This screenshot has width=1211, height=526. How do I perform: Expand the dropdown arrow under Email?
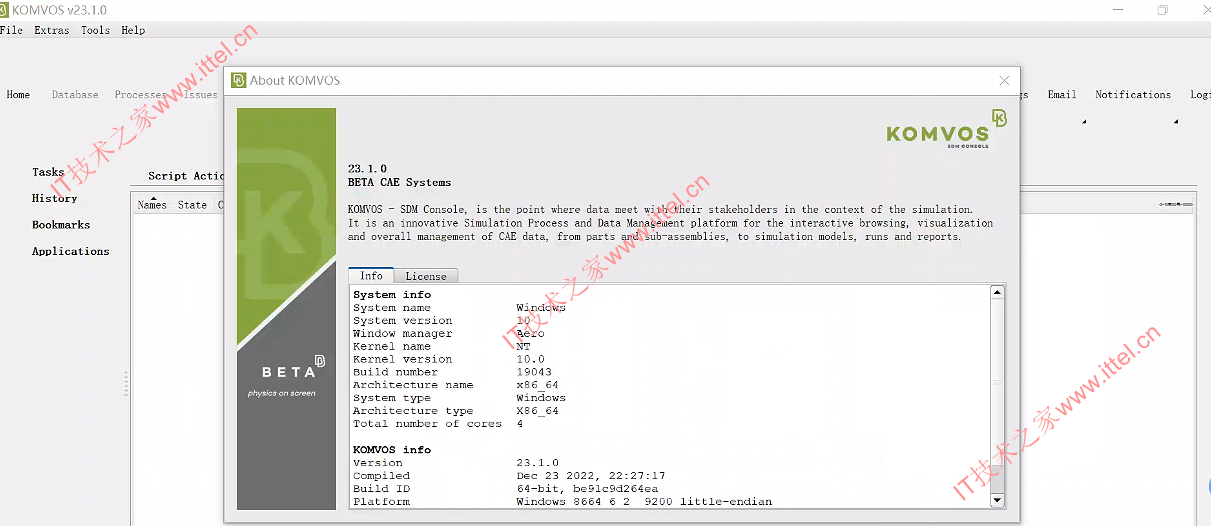pyautogui.click(x=1083, y=122)
